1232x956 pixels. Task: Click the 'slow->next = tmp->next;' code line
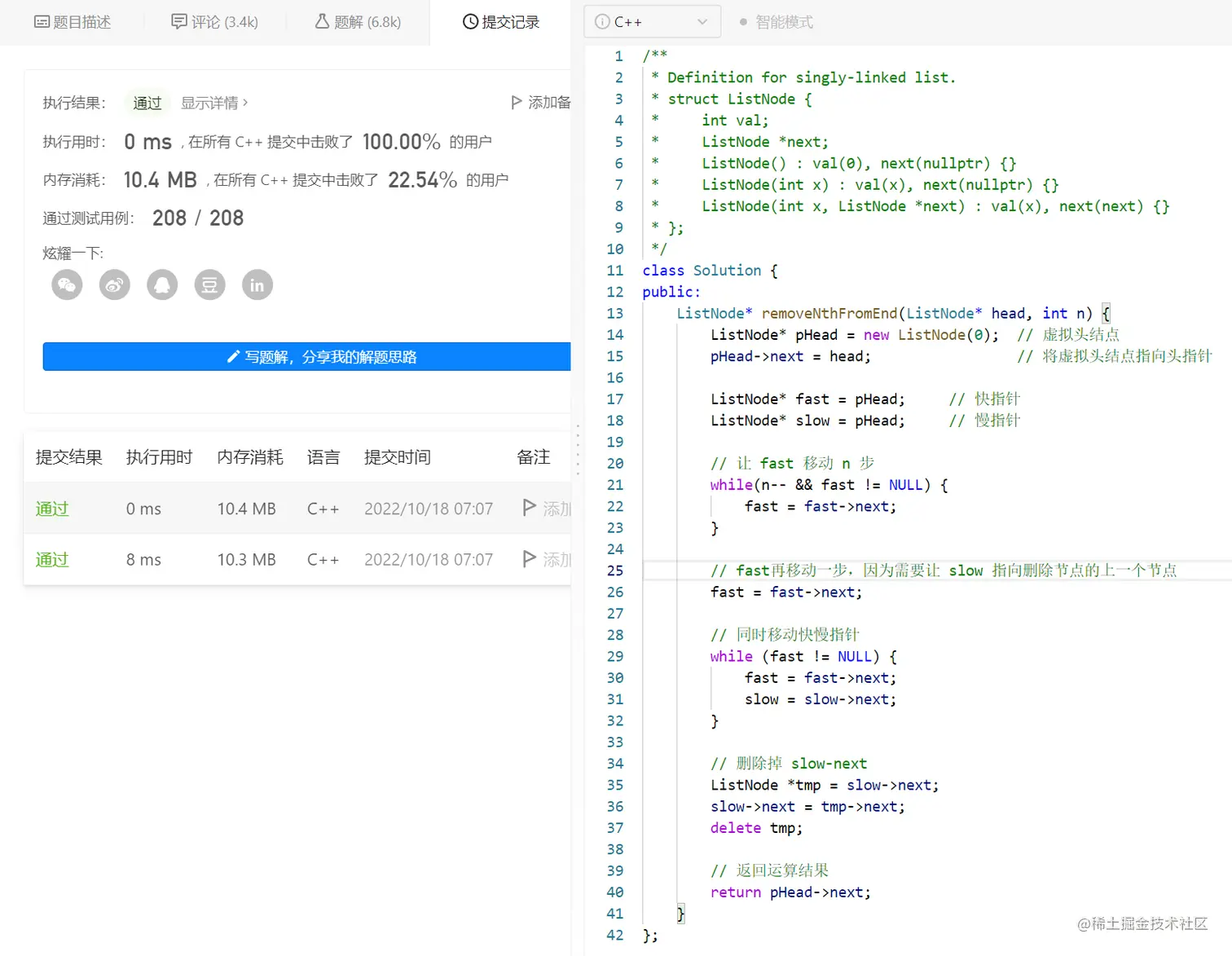click(x=807, y=807)
